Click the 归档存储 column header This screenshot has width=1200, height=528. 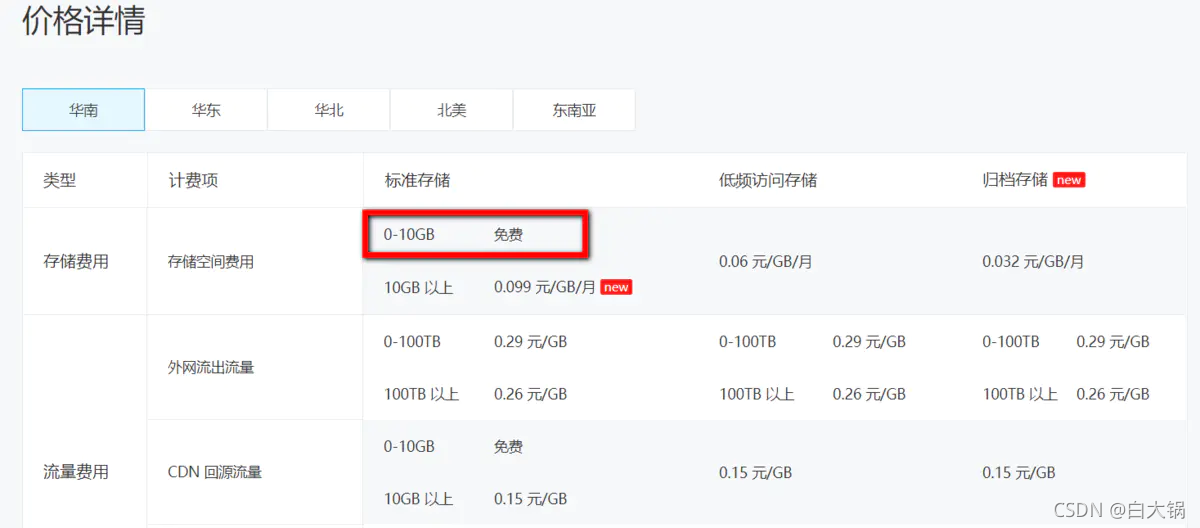point(1015,180)
